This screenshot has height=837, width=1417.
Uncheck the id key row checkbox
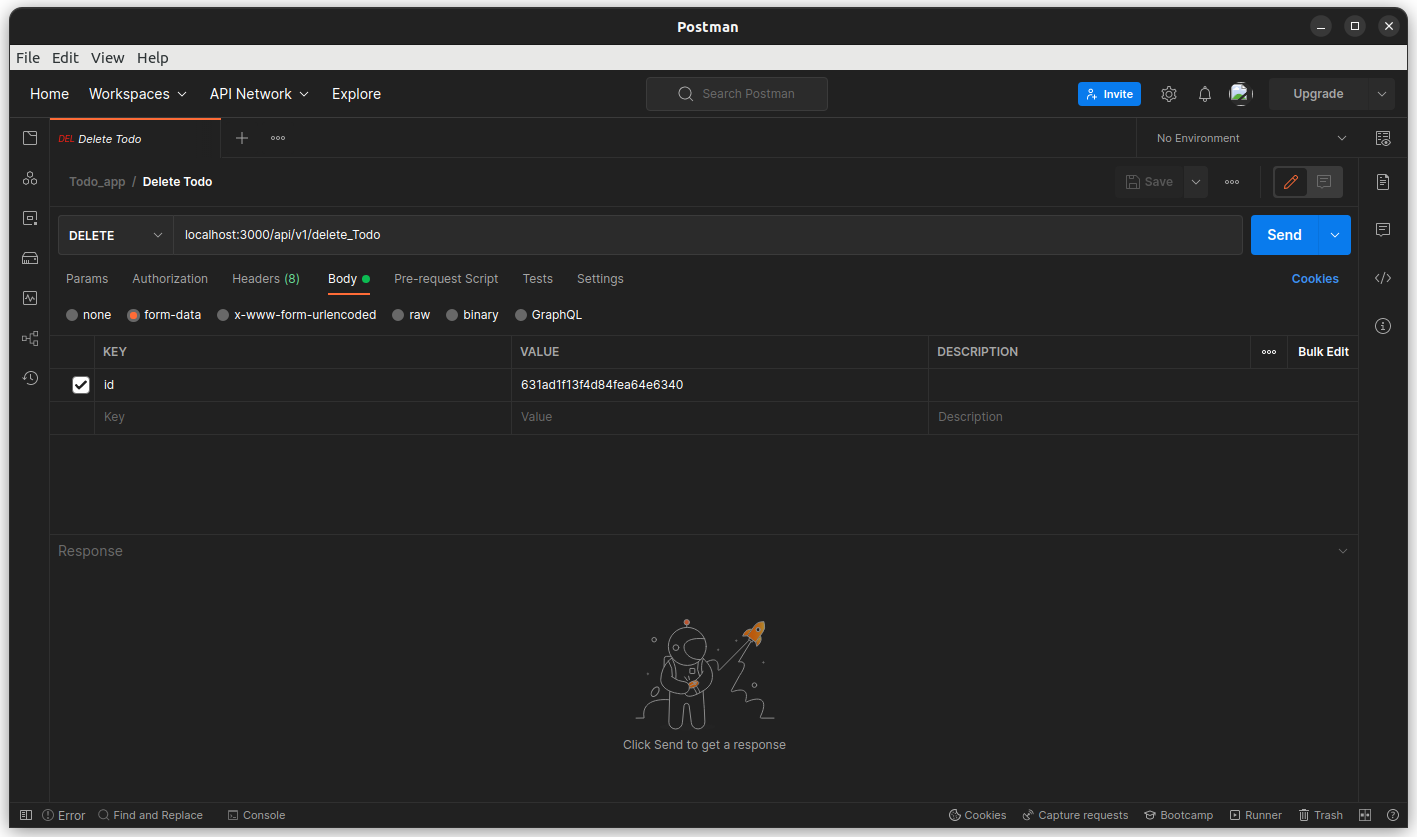81,385
